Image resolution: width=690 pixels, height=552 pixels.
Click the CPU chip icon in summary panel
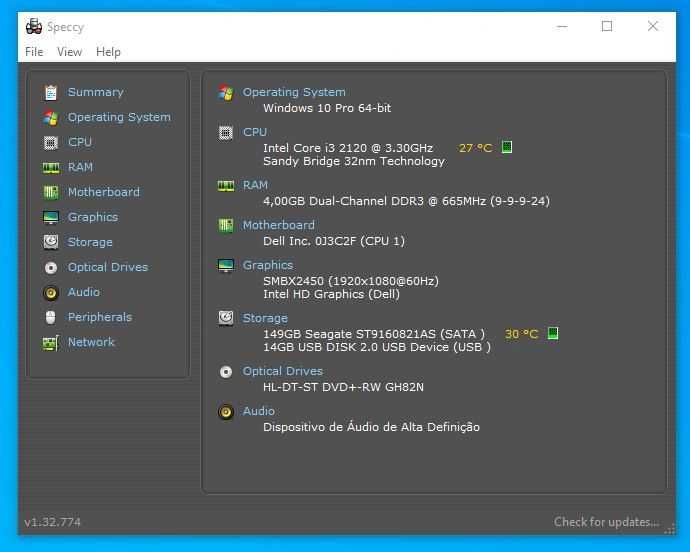226,132
